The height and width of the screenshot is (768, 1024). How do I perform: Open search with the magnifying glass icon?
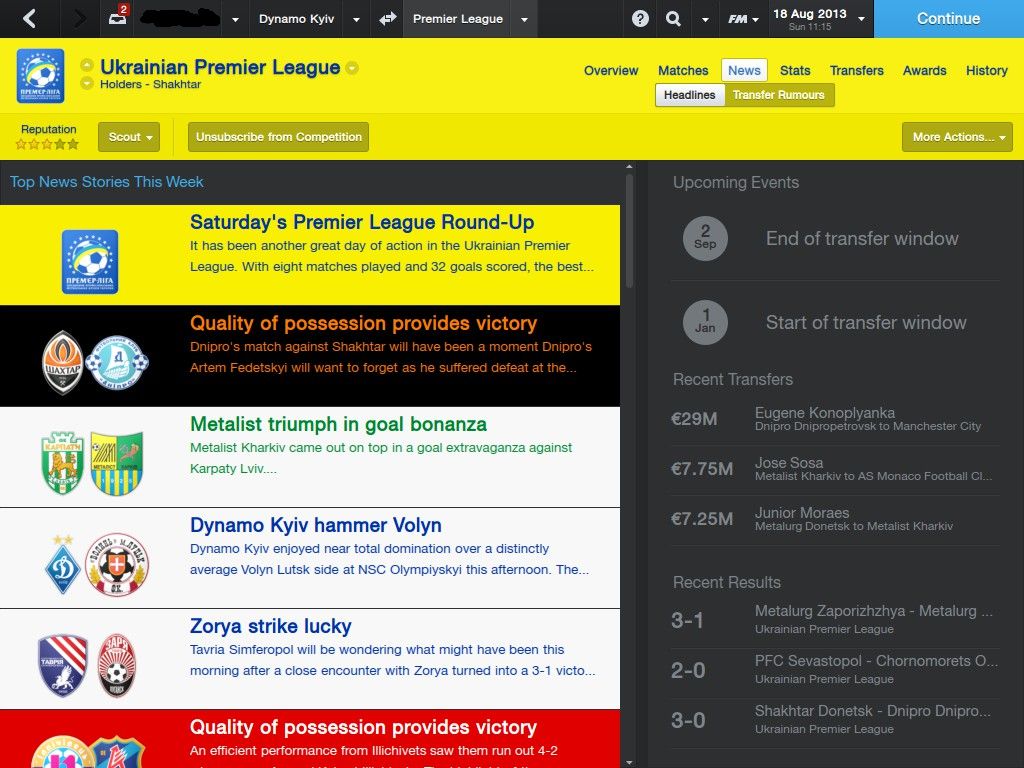(x=673, y=18)
